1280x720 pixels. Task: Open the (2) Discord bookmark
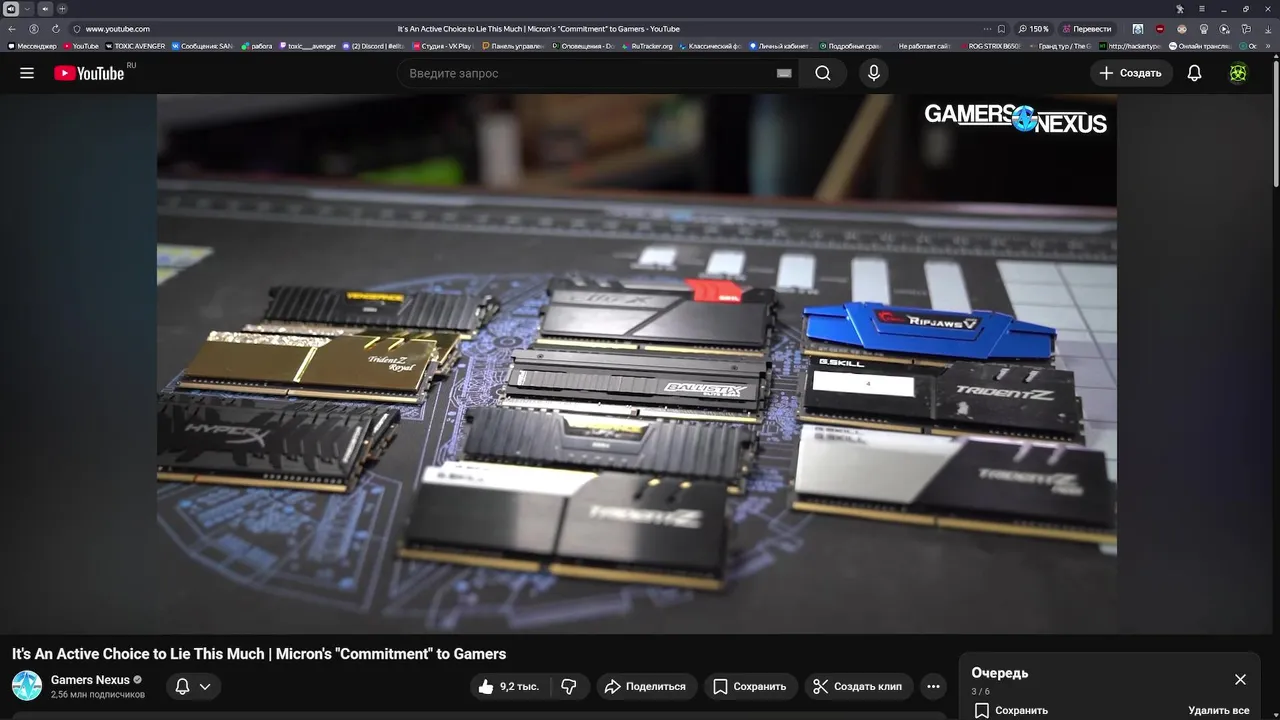coord(374,46)
